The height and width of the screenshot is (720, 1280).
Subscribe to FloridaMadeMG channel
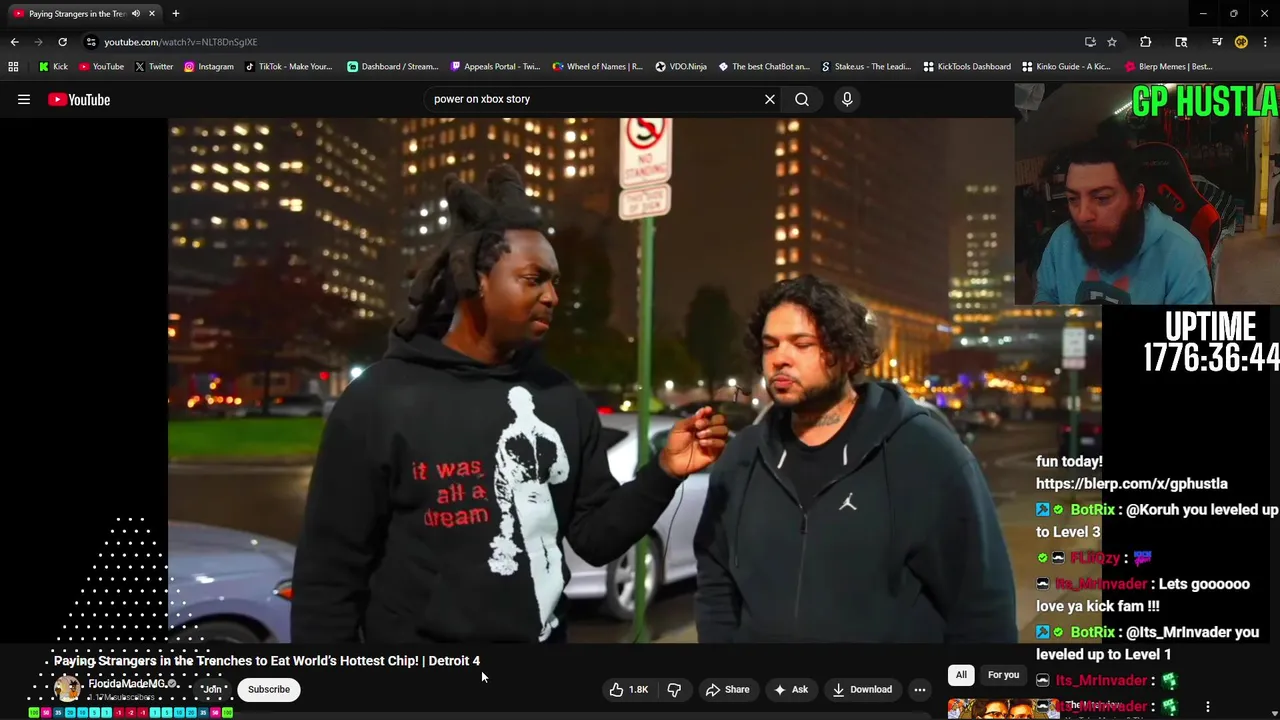[x=269, y=689]
